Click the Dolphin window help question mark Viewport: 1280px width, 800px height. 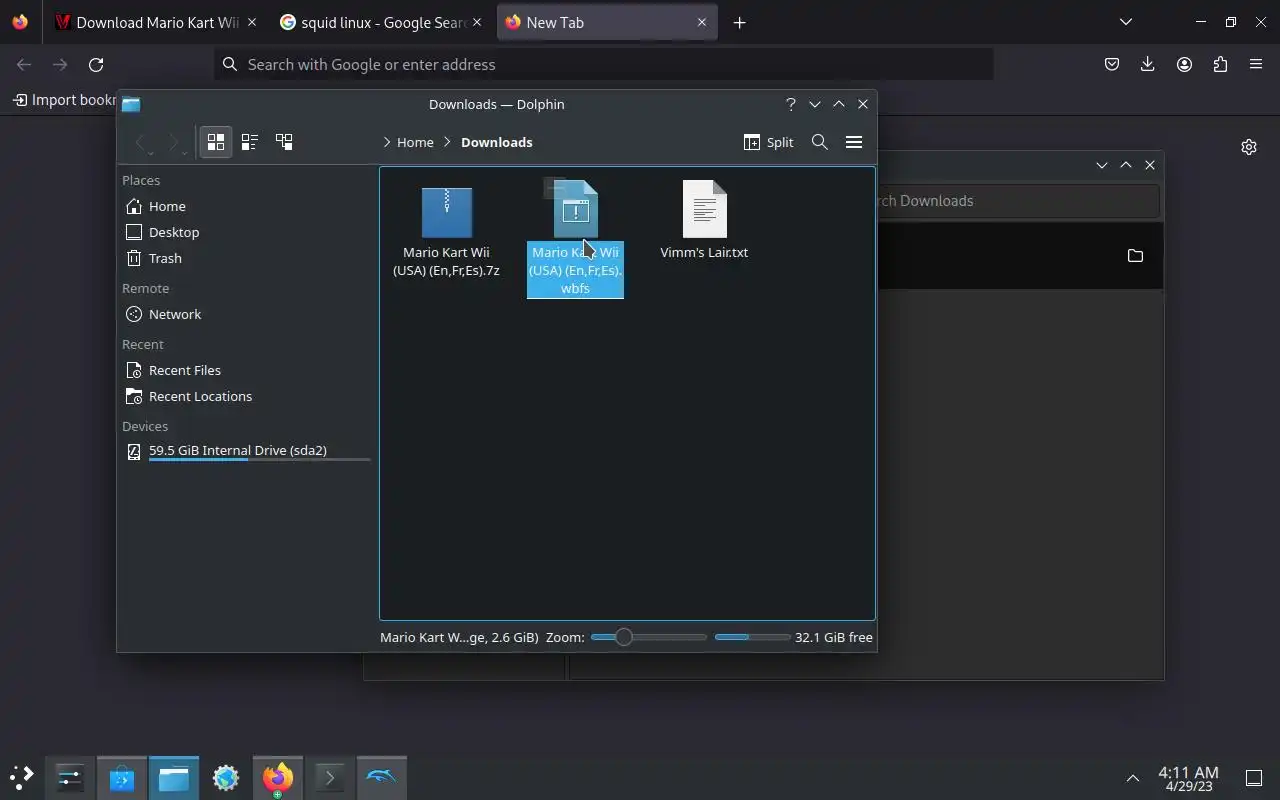click(790, 104)
